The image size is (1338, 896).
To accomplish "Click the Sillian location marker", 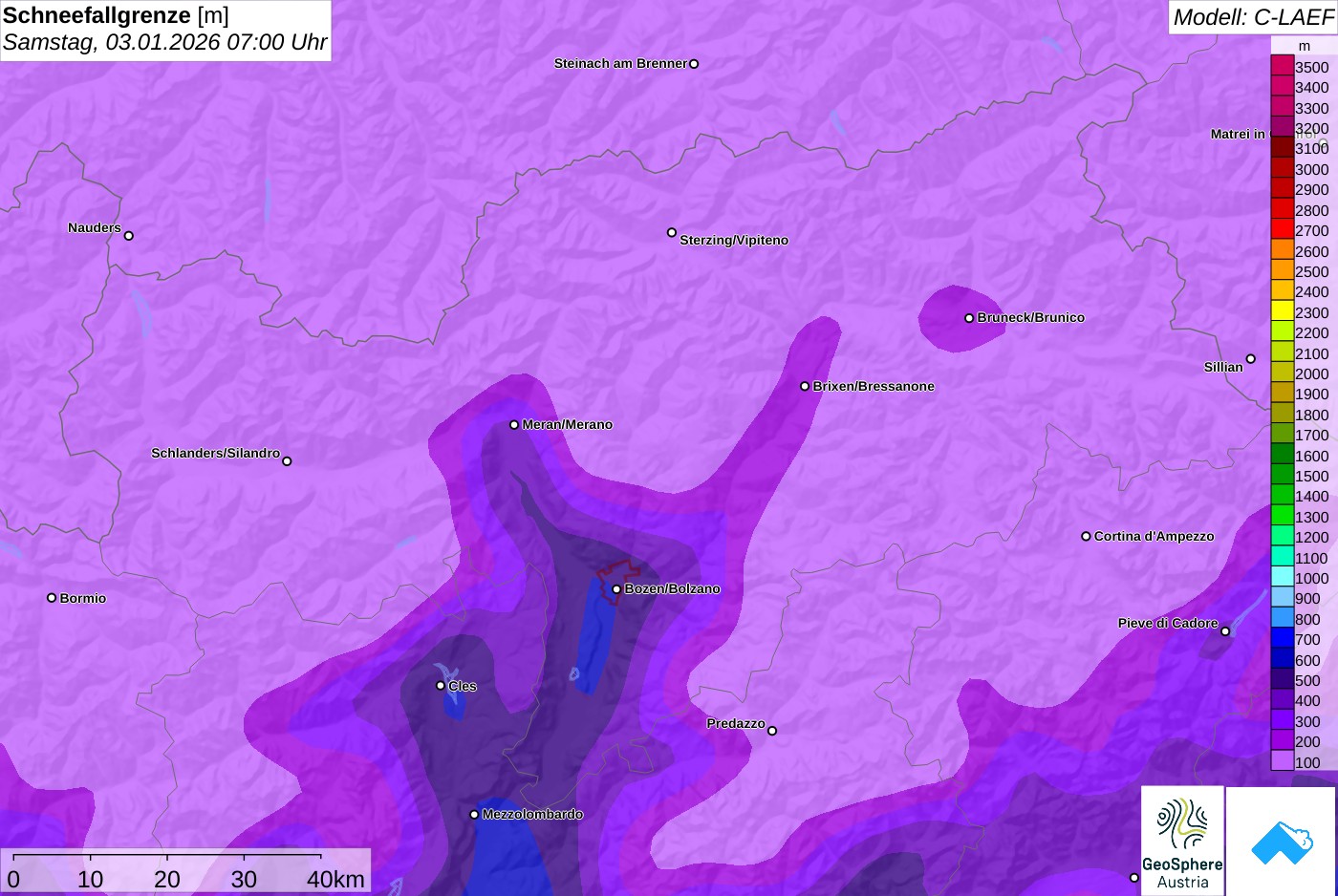I will tap(1251, 359).
